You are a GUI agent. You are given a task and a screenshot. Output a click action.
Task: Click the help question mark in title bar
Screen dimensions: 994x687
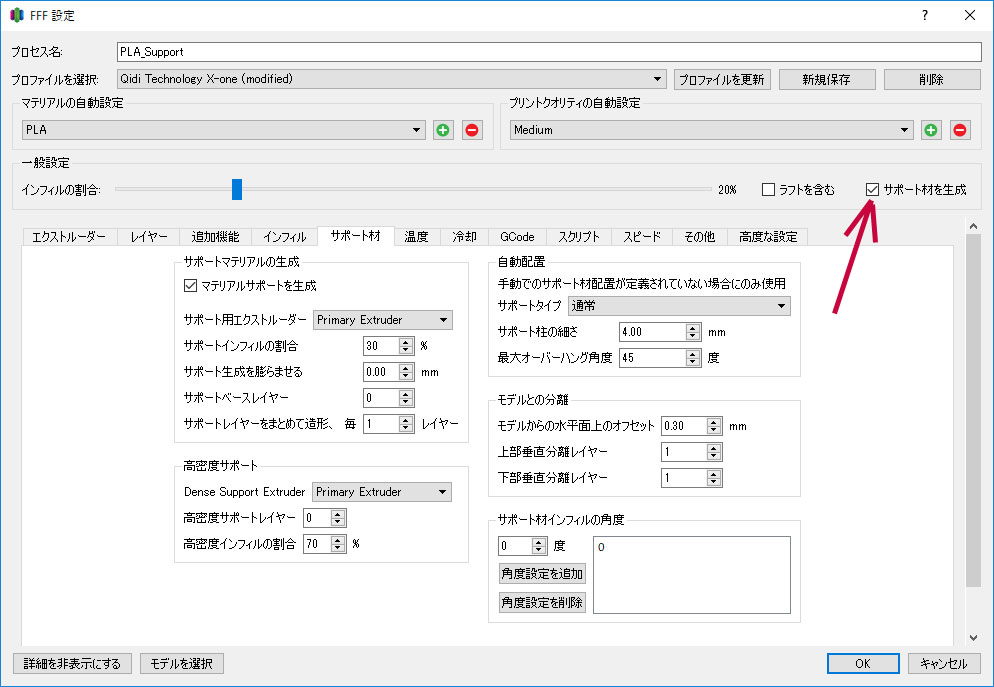coord(924,15)
